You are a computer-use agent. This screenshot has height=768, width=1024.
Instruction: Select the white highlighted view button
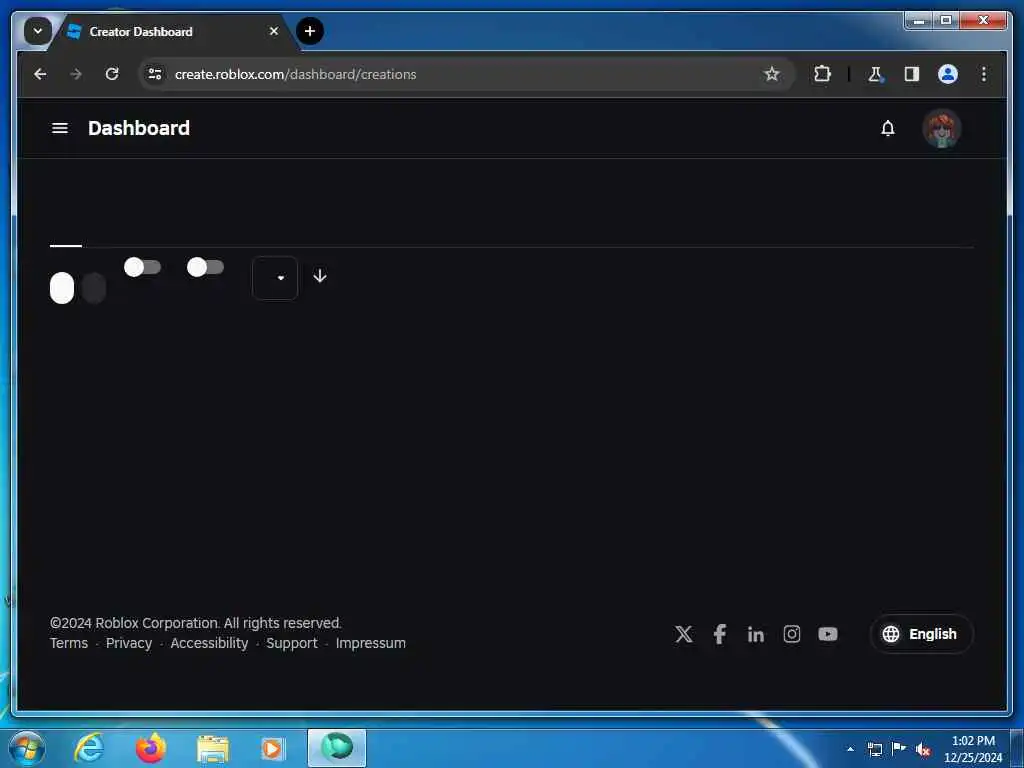62,288
